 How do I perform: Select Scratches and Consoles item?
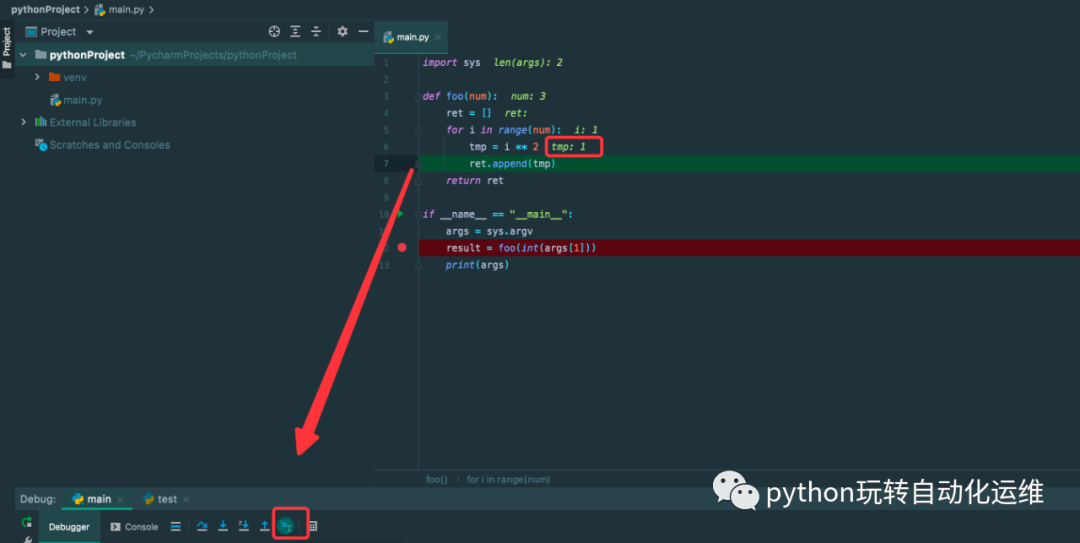(x=103, y=145)
